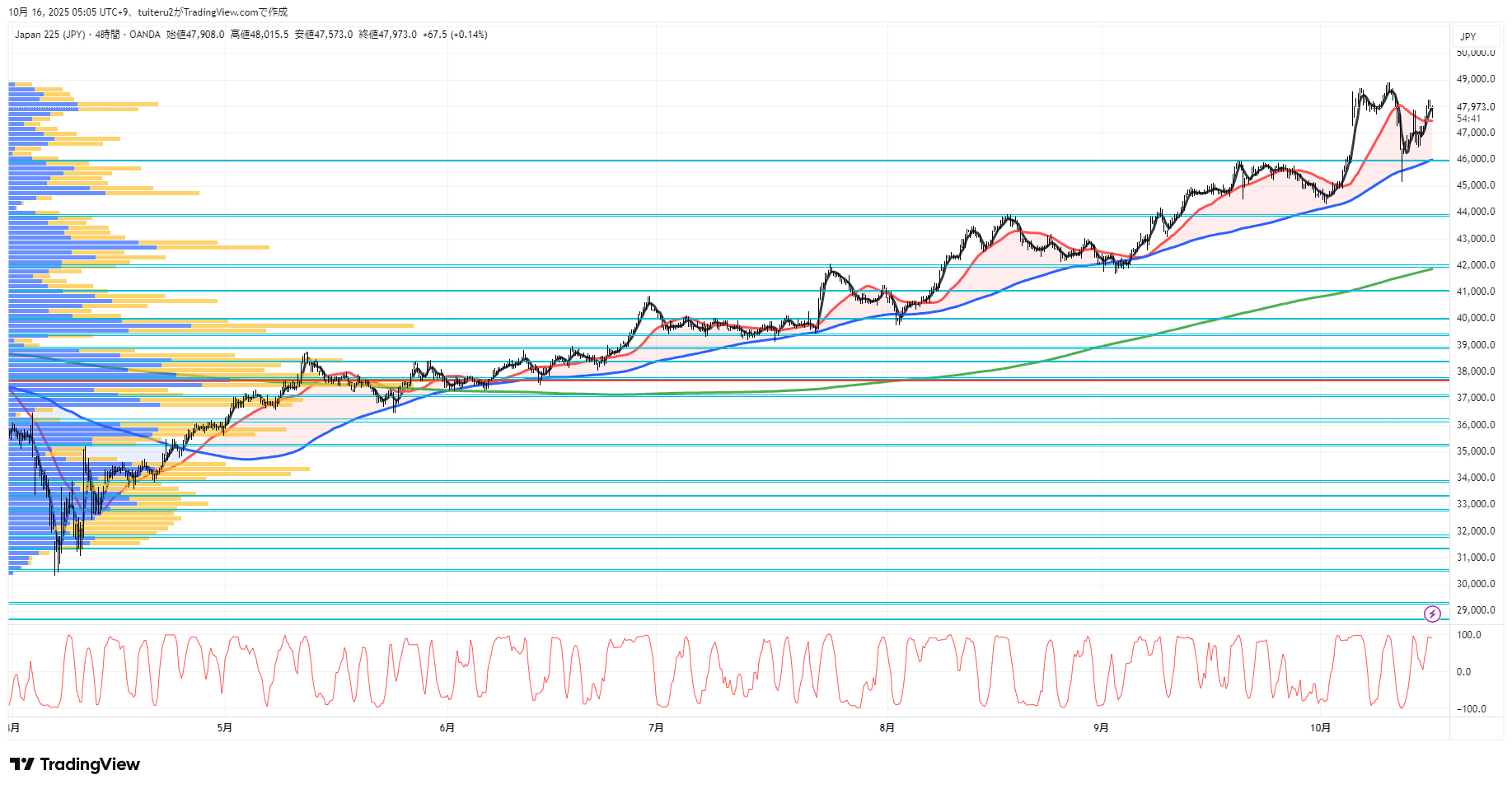Click the 高値48,015.5 high value in header
The height and width of the screenshot is (789, 1512).
(260, 35)
